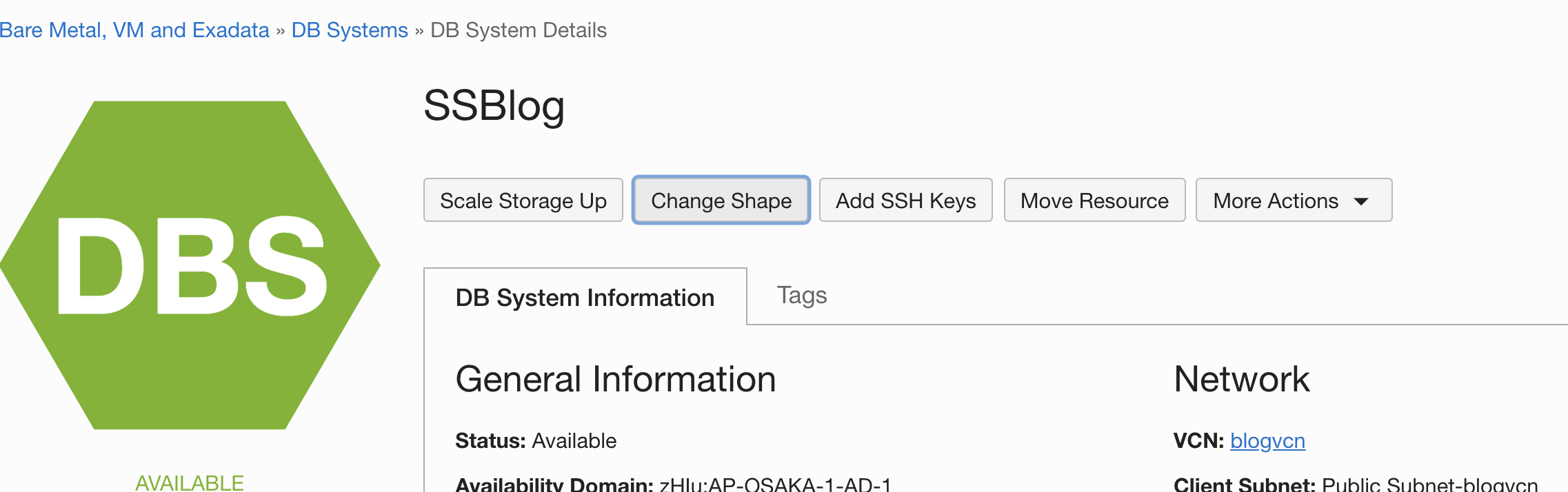
Task: Click the Availability Domain value text
Action: (776, 484)
